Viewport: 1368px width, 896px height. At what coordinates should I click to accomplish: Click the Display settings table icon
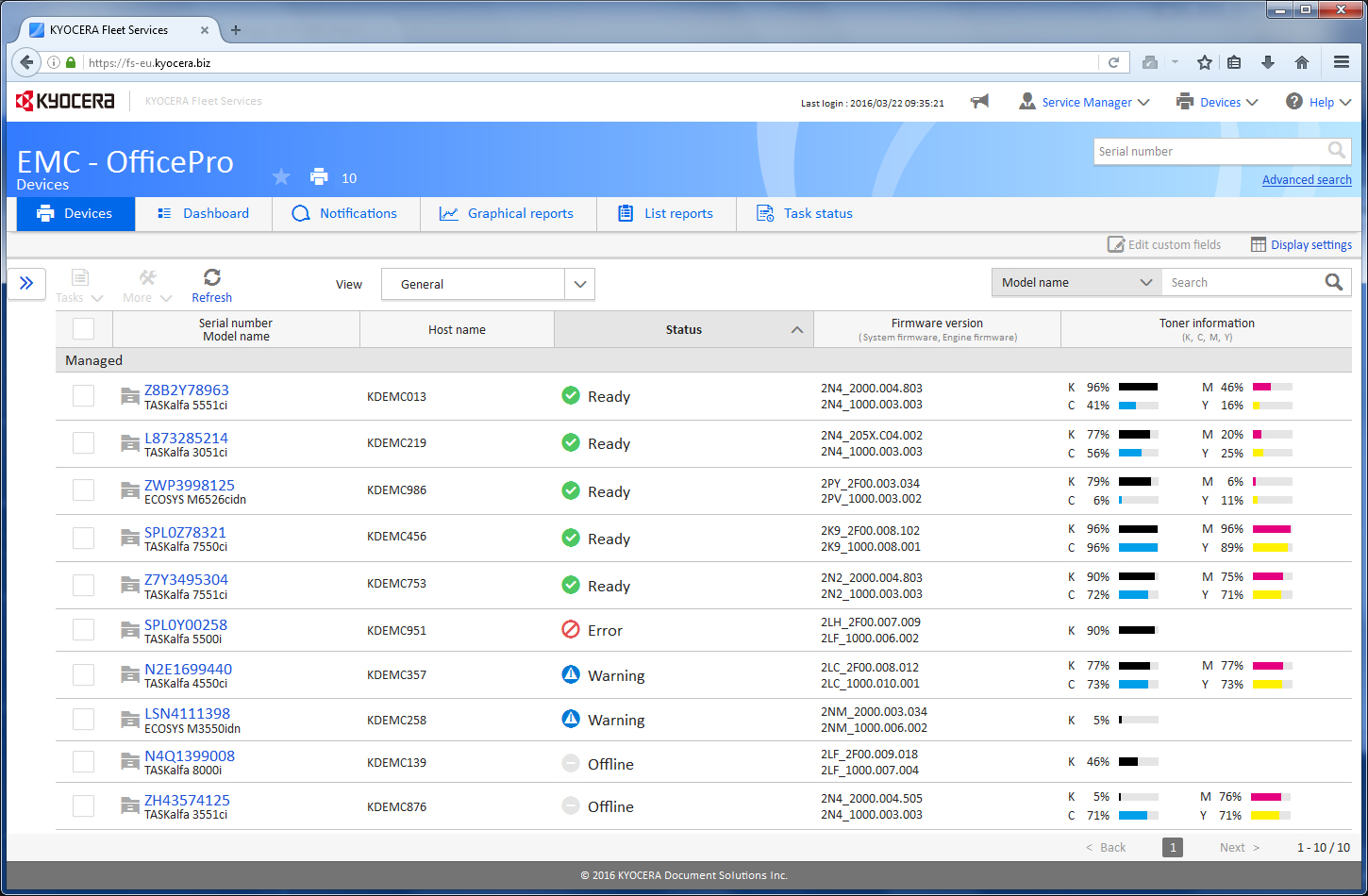coord(1259,244)
